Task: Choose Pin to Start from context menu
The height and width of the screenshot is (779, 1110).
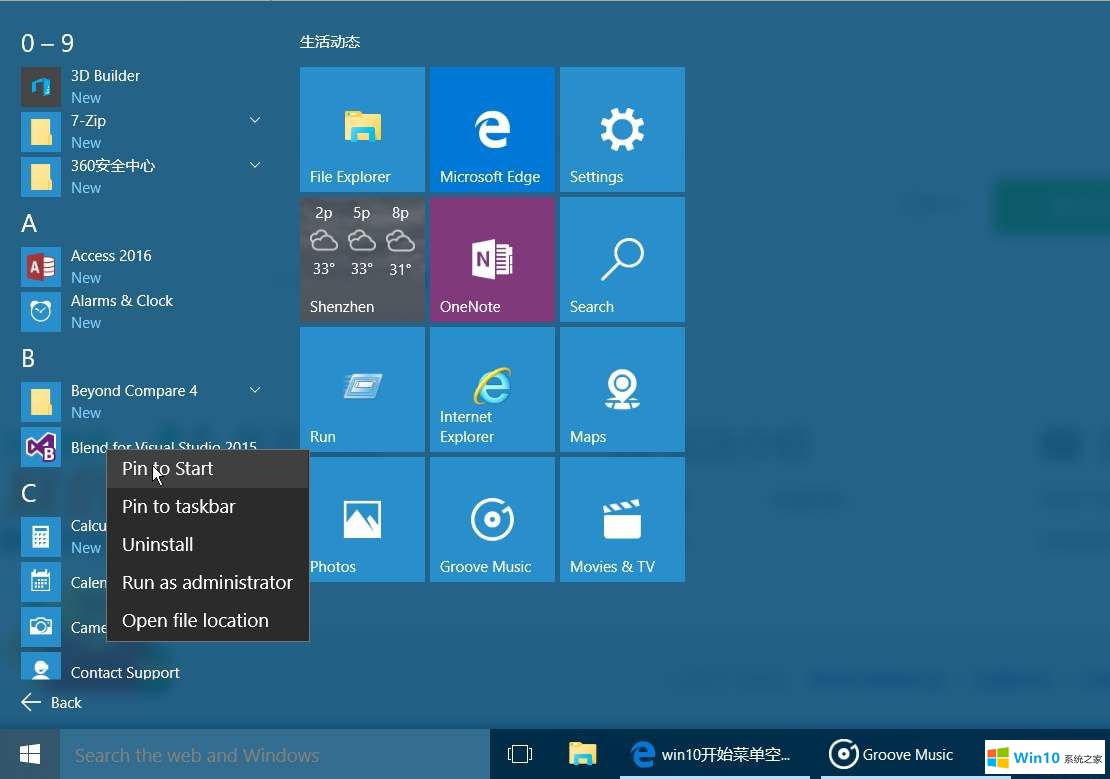Action: tap(208, 469)
